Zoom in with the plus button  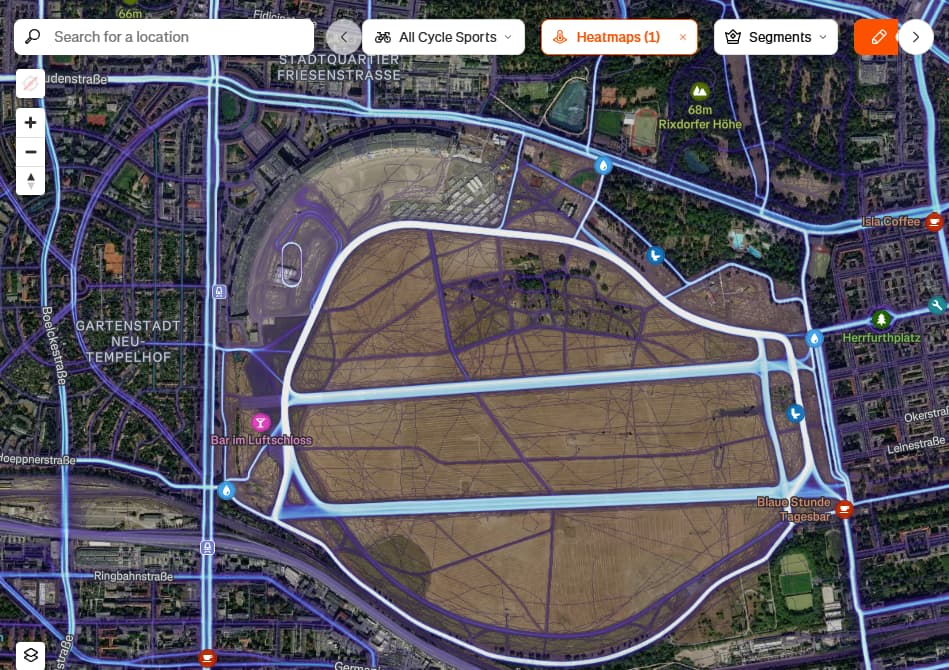click(30, 123)
